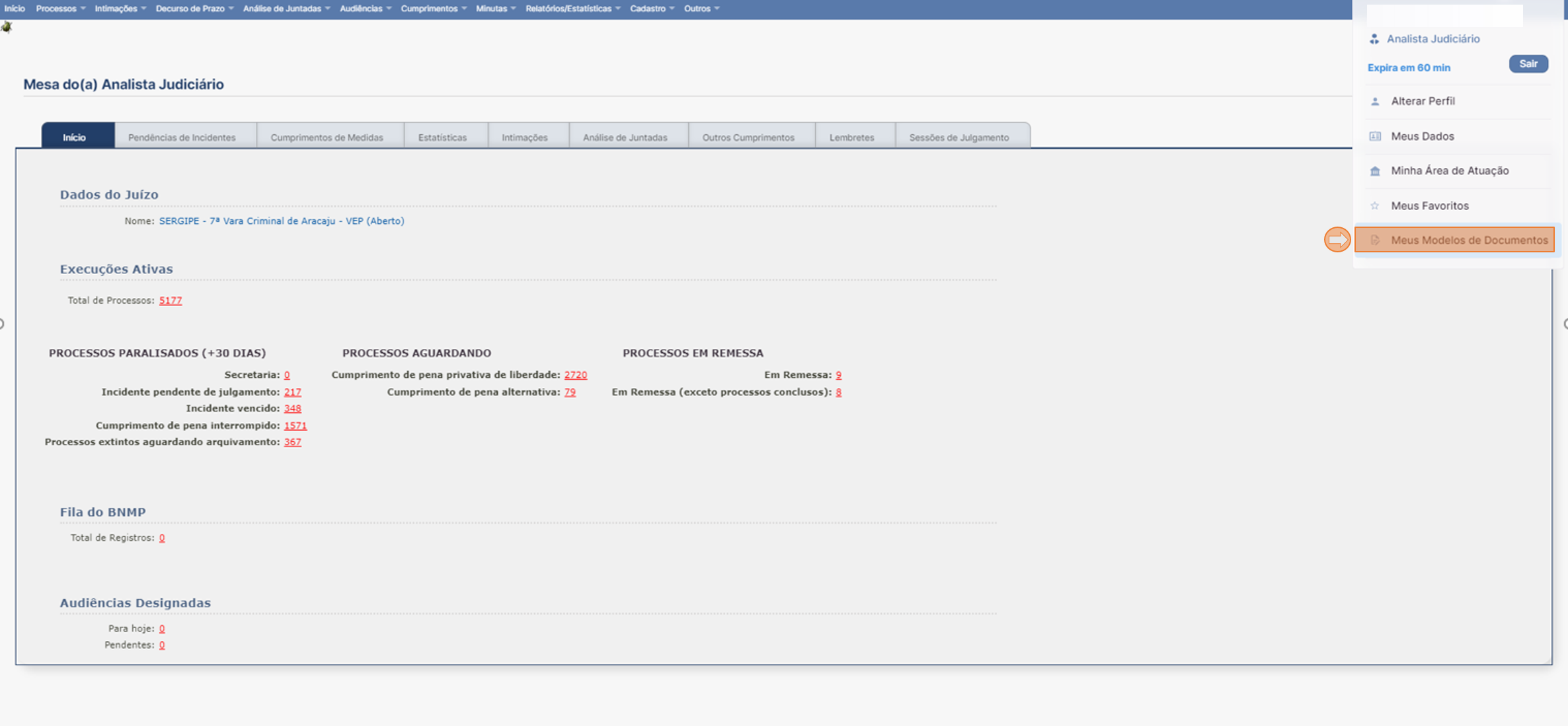Image resolution: width=1568 pixels, height=726 pixels.
Task: Open the Minutas dropdown menu
Action: point(496,9)
